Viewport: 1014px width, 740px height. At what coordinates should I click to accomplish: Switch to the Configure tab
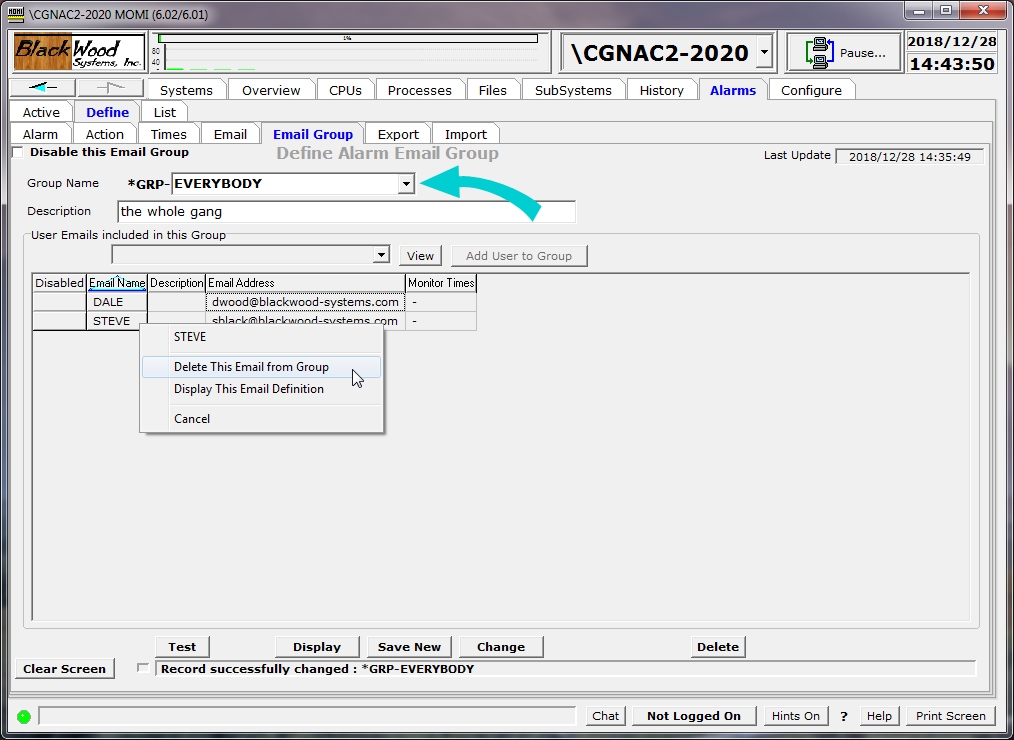(x=811, y=90)
